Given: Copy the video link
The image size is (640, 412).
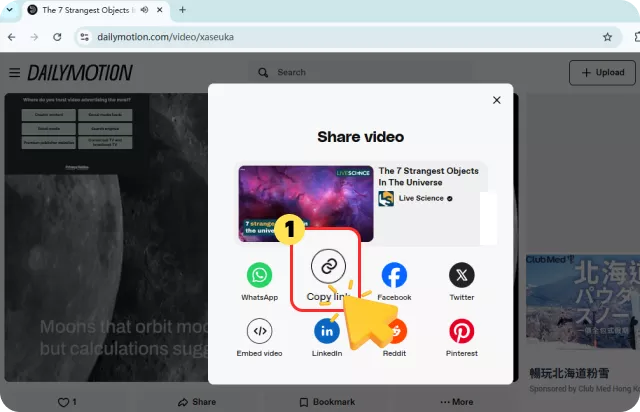Looking at the screenshot, I should [x=328, y=266].
